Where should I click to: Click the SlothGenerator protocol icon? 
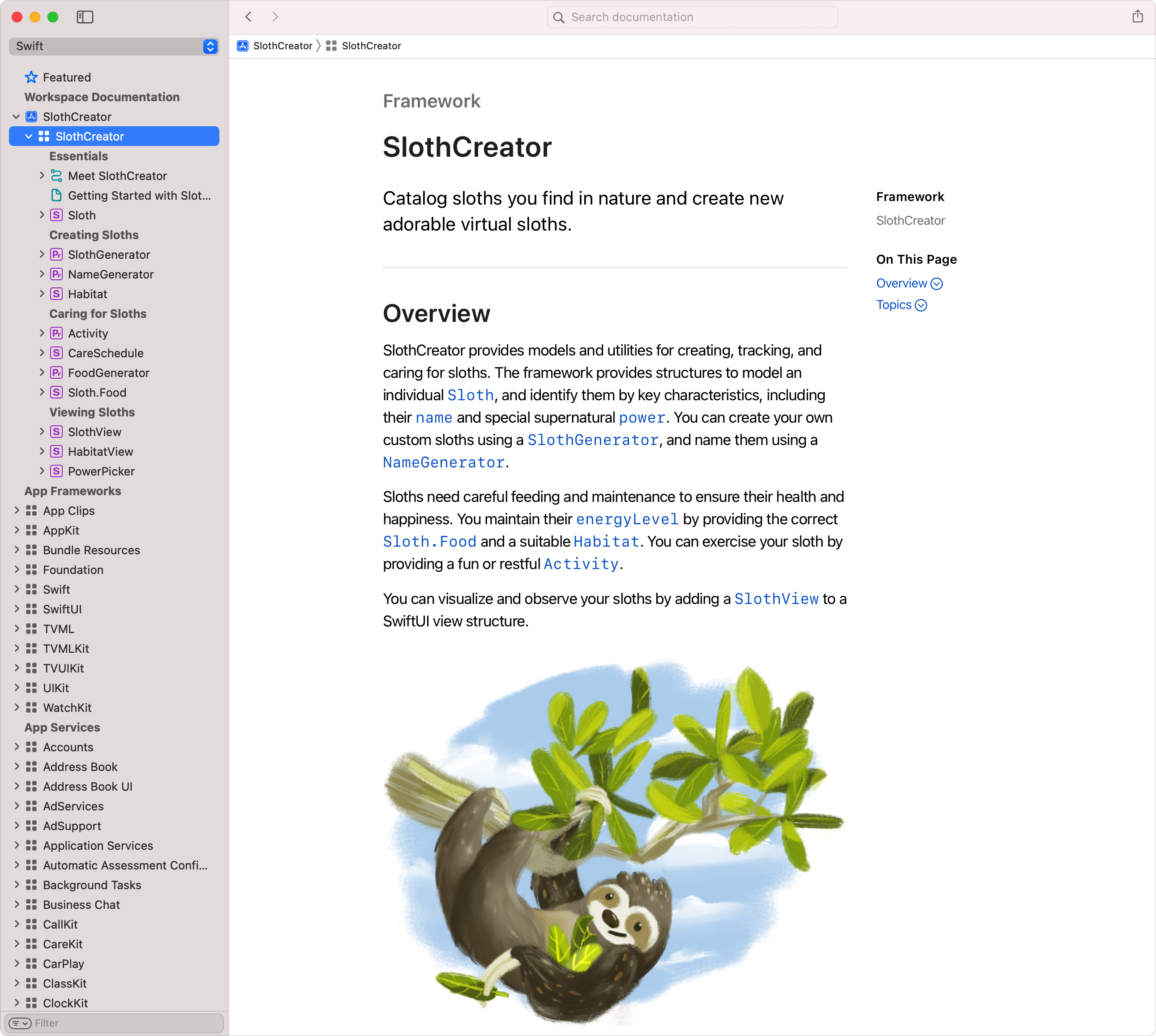pos(56,254)
